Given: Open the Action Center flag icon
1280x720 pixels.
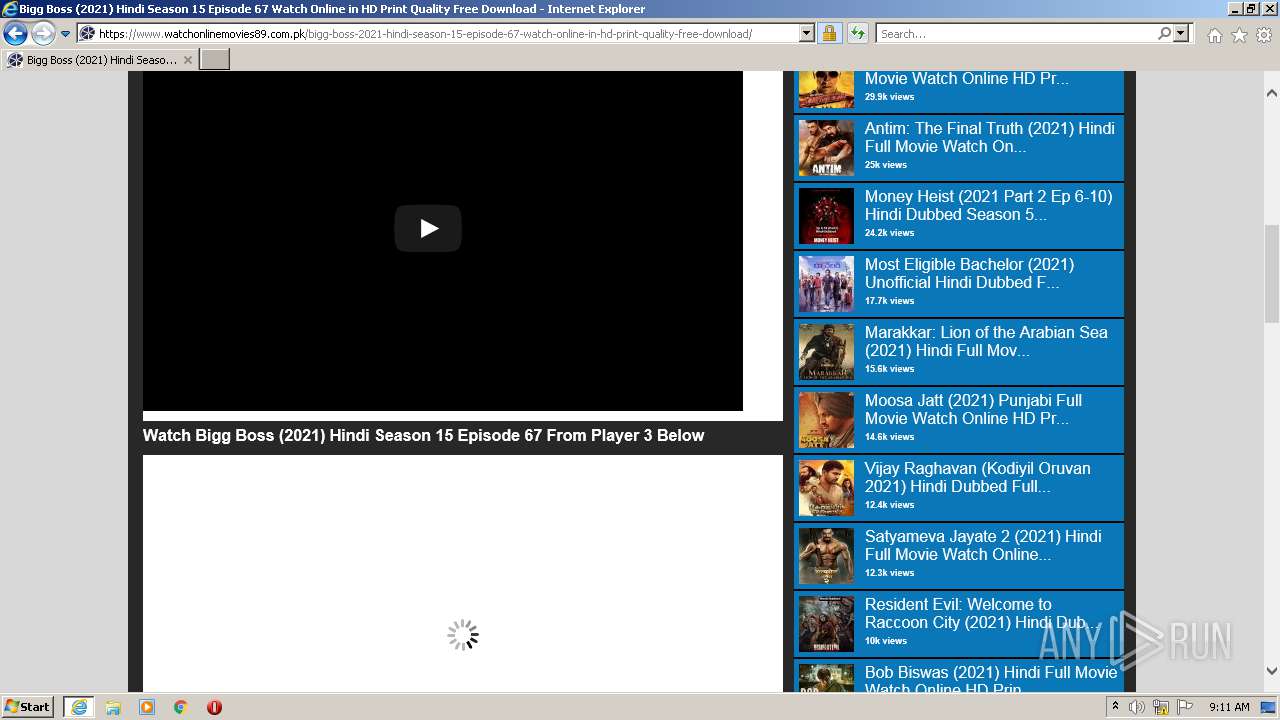Looking at the screenshot, I should click(1185, 707).
